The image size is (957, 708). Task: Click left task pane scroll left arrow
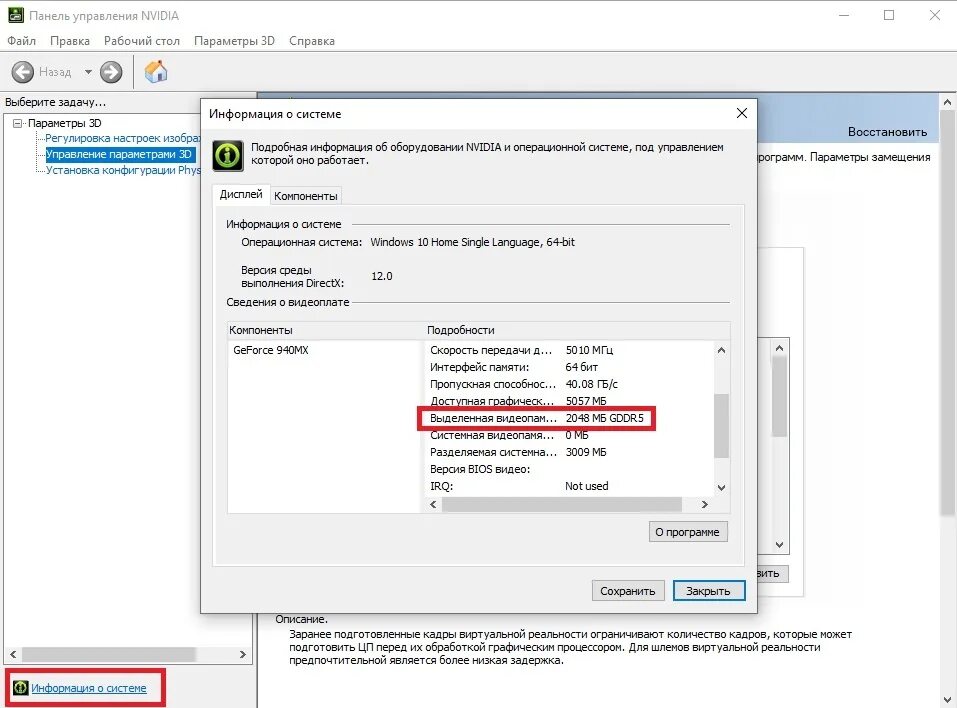[13, 654]
